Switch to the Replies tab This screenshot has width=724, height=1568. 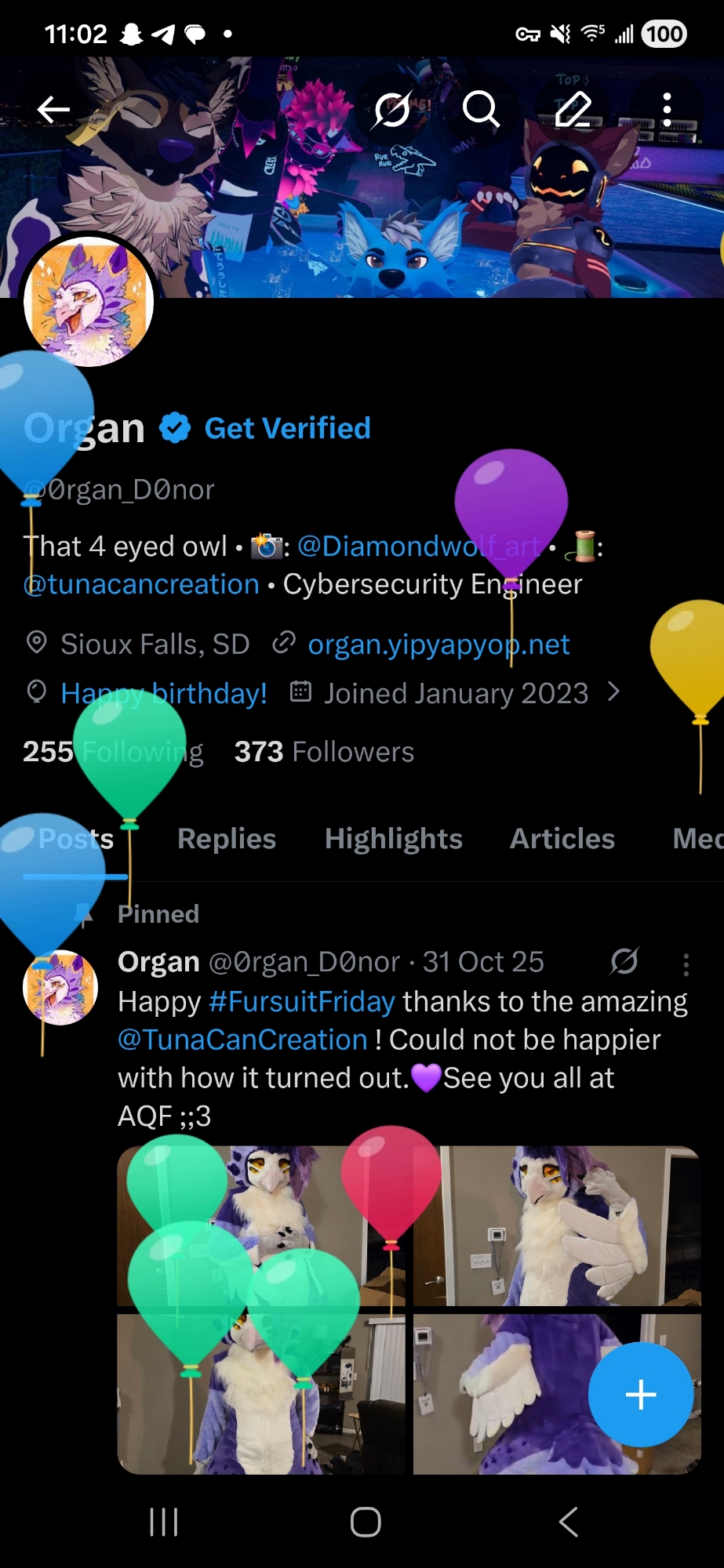click(x=227, y=839)
